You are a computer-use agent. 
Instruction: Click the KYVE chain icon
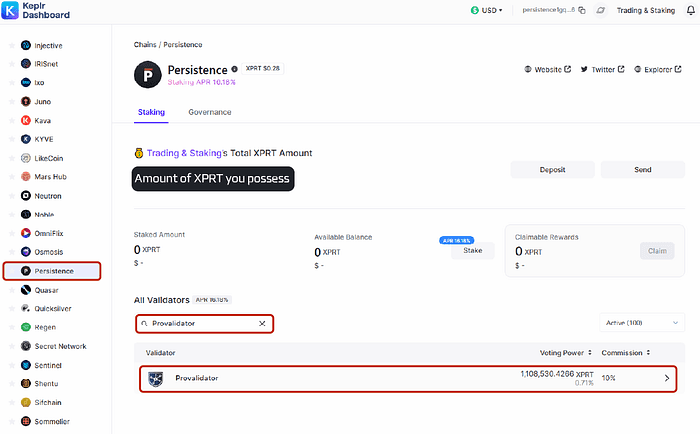[26, 139]
